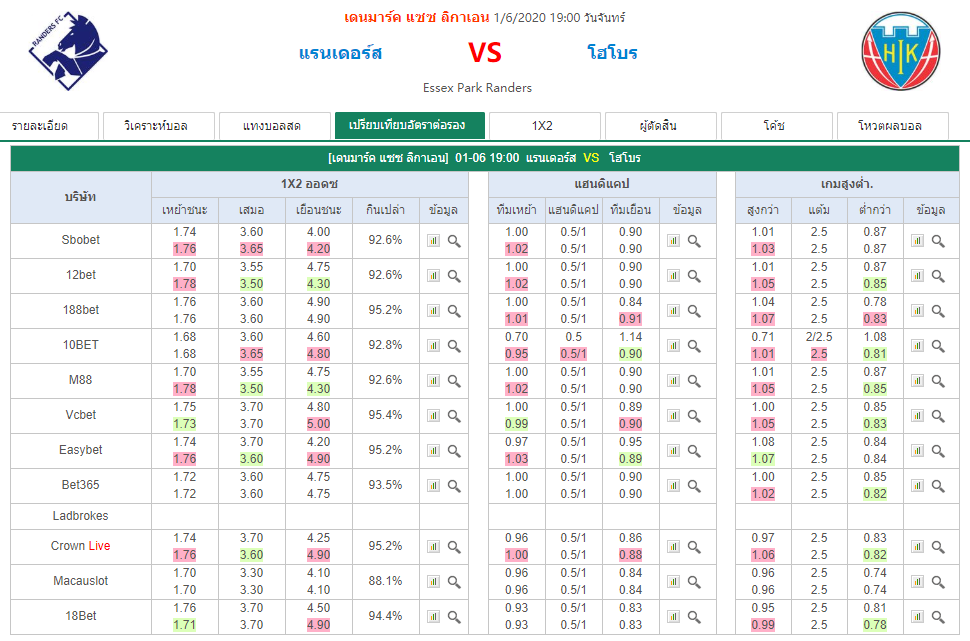The height and width of the screenshot is (641, 970).
Task: Open Sbobet 1X2 odds chart icon
Action: click(x=434, y=241)
